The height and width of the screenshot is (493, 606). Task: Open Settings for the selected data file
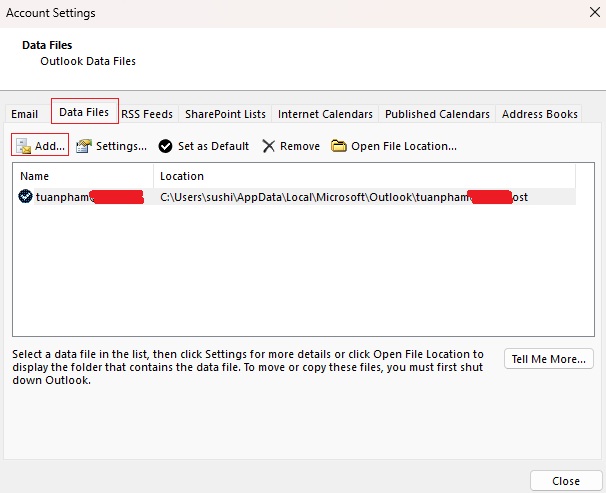[112, 146]
